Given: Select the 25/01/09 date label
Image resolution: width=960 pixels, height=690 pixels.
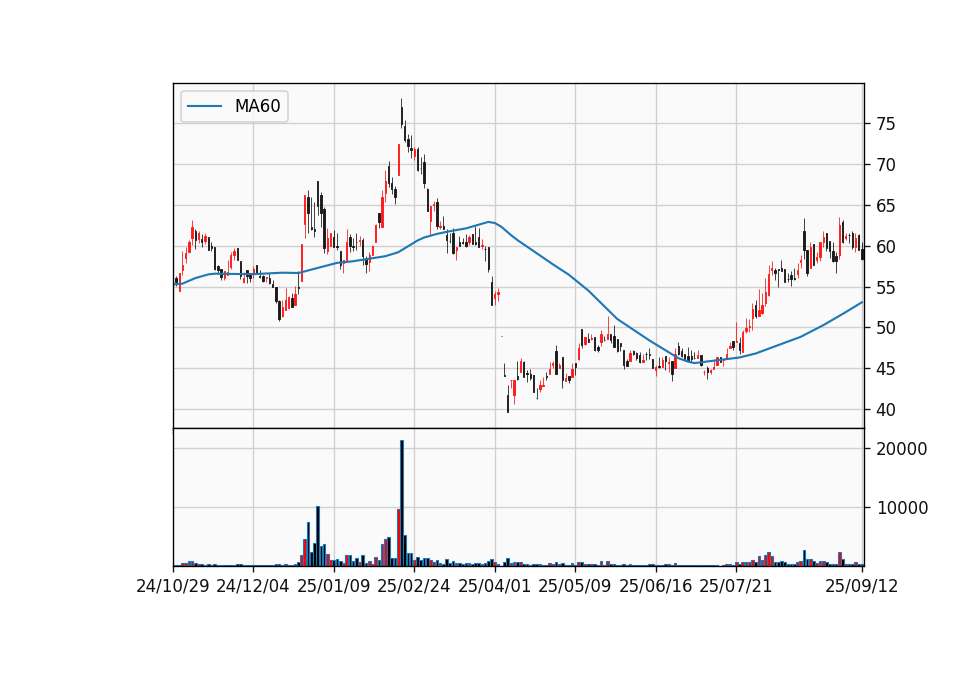Looking at the screenshot, I should [334, 586].
